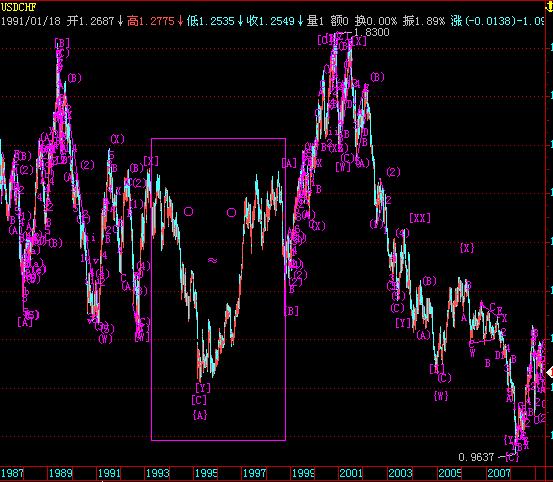The height and width of the screenshot is (482, 553).
Task: Select 1987 on the time axis
Action: coord(12,473)
